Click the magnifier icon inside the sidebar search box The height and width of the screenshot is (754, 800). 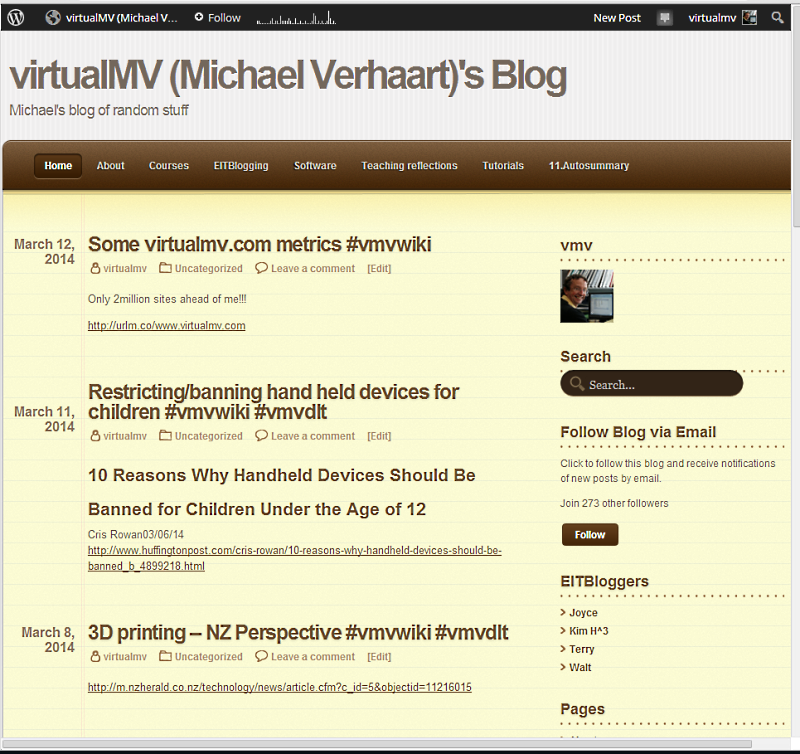click(577, 384)
